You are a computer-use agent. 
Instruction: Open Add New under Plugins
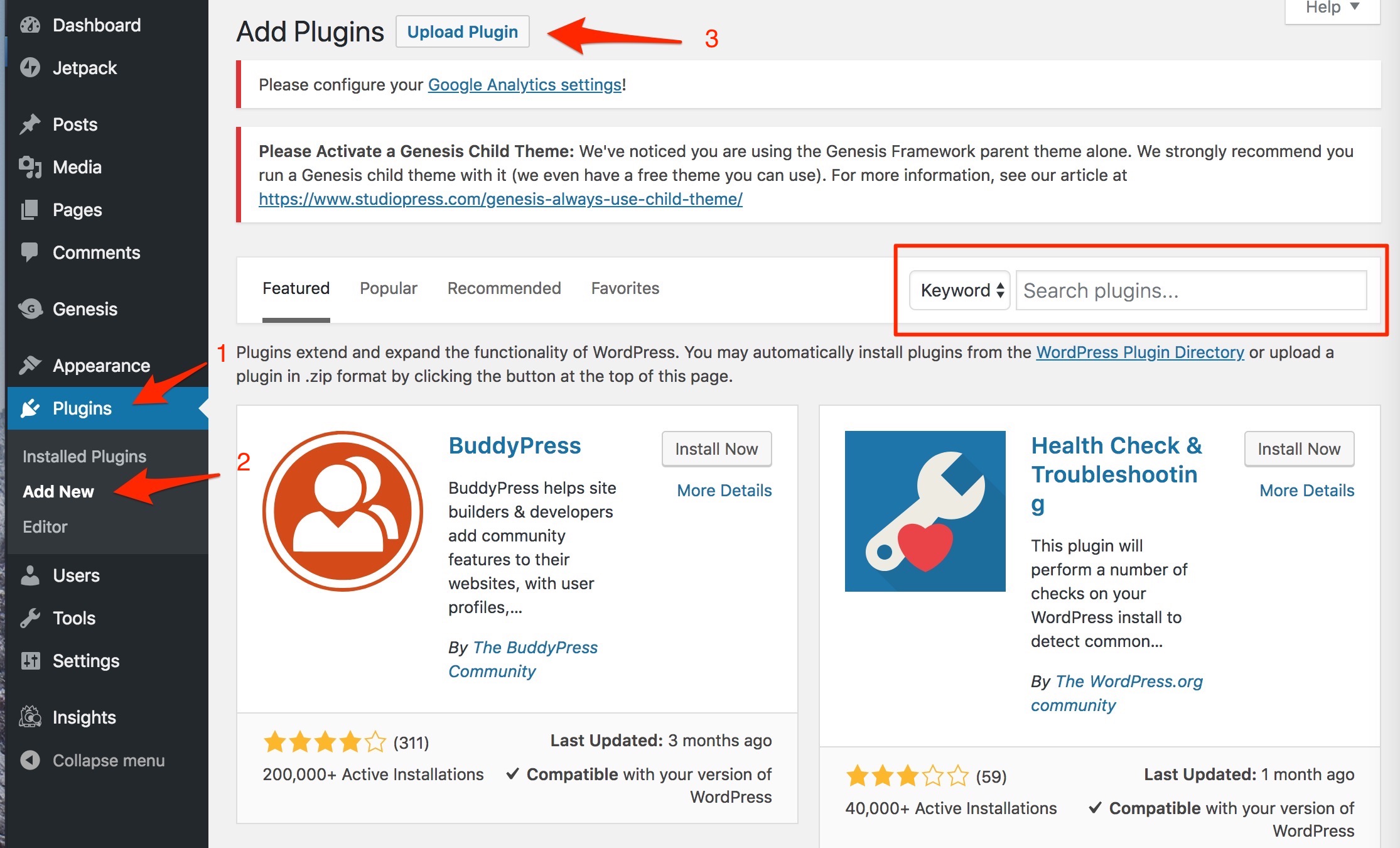58,490
